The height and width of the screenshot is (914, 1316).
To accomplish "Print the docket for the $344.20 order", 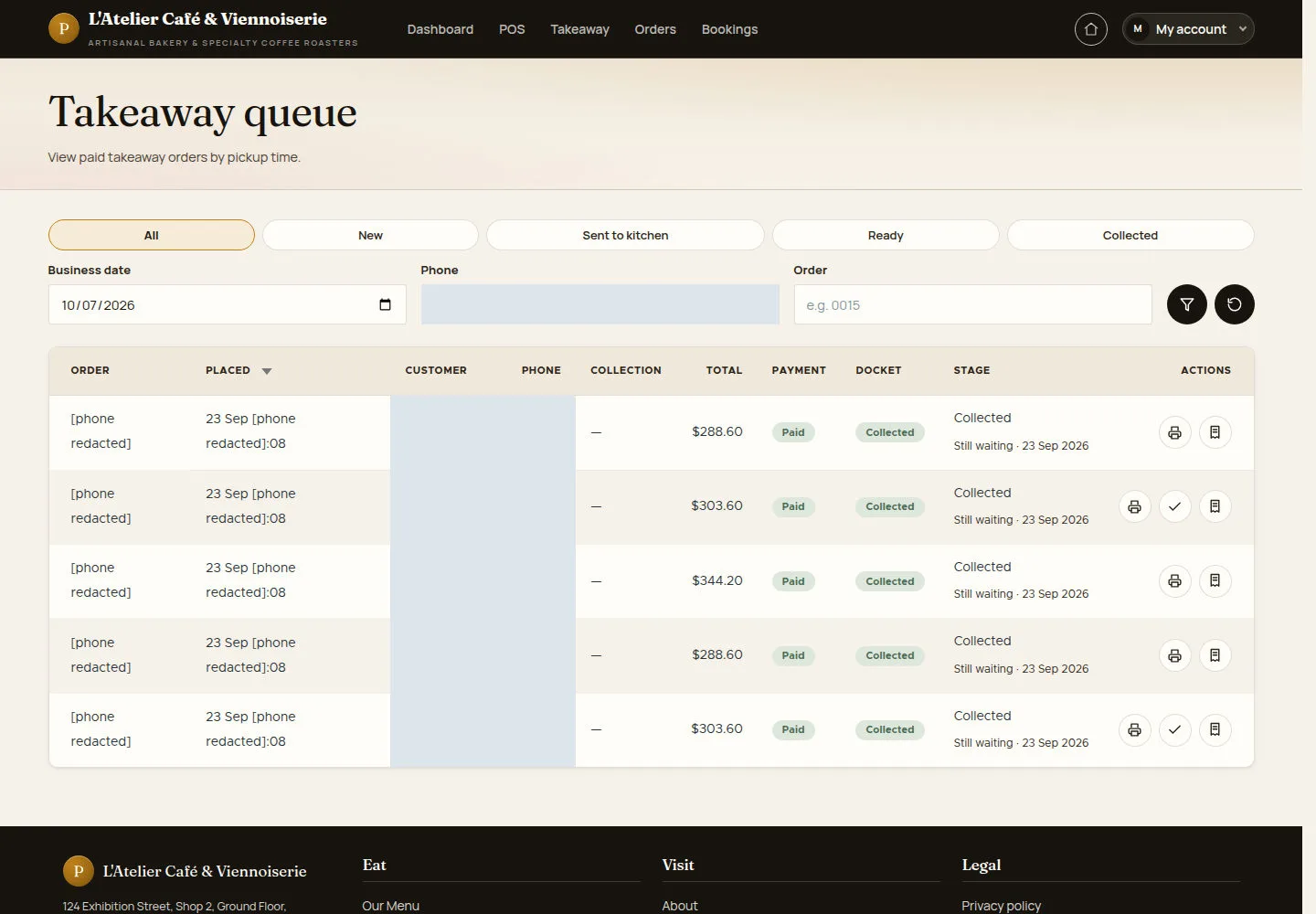I will pyautogui.click(x=1174, y=581).
